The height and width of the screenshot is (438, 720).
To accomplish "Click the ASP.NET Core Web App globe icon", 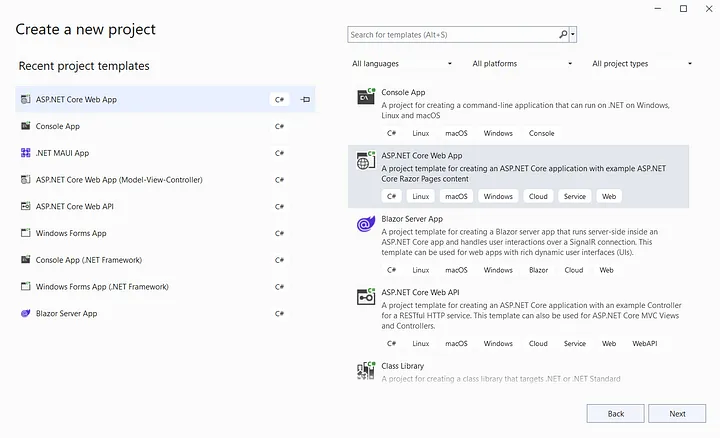I will click(366, 160).
